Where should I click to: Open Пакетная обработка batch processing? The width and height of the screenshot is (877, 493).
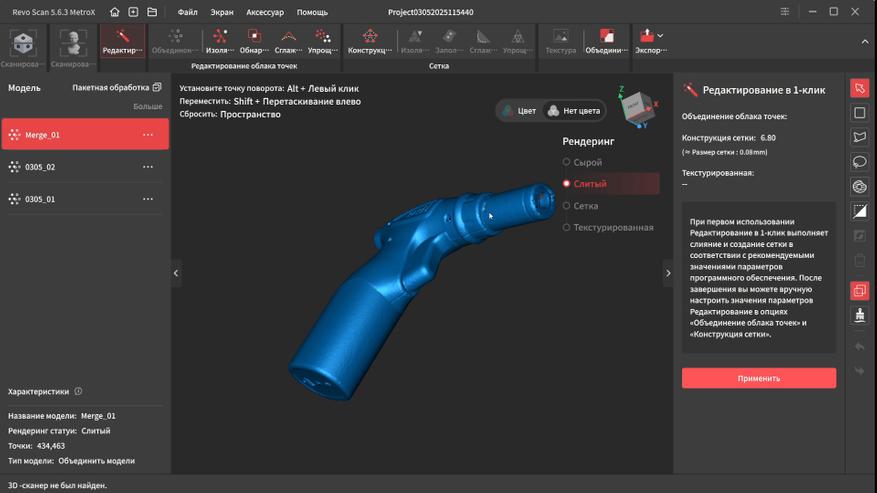[116, 87]
